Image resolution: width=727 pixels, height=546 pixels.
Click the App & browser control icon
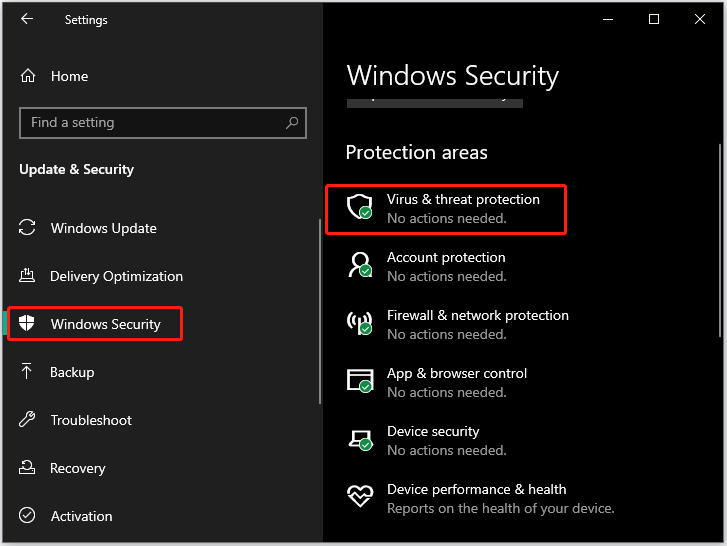click(359, 381)
